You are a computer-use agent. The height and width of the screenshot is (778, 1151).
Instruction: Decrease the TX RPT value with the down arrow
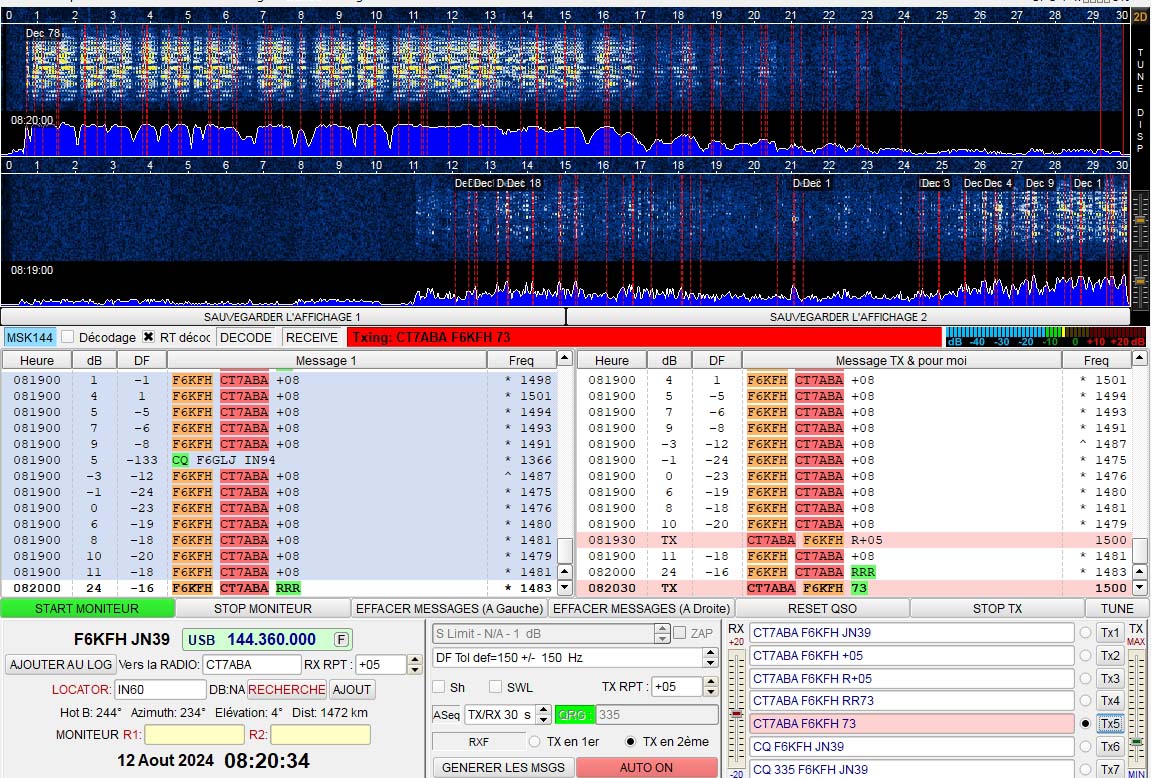pos(710,692)
